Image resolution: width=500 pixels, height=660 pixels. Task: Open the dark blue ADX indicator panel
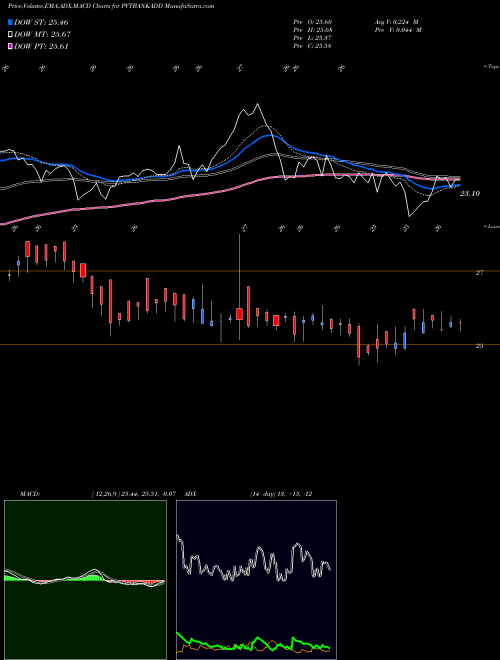pyautogui.click(x=256, y=580)
